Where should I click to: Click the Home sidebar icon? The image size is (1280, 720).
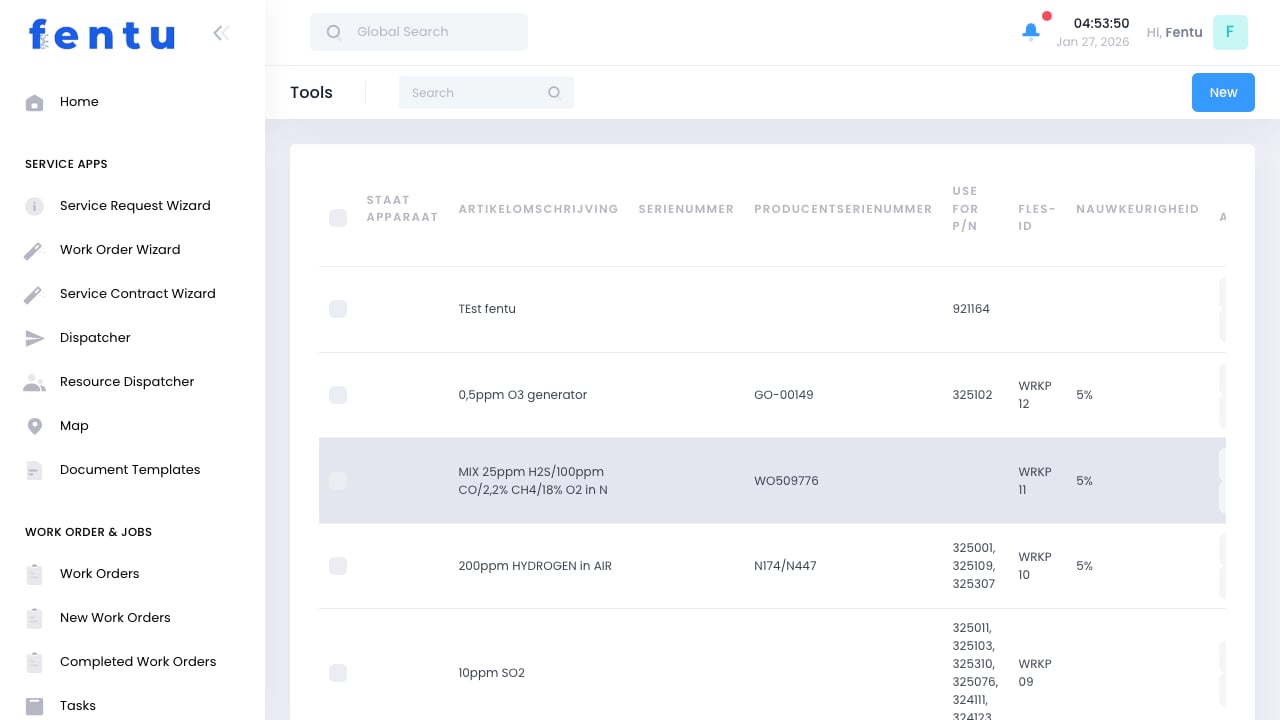pyautogui.click(x=34, y=102)
